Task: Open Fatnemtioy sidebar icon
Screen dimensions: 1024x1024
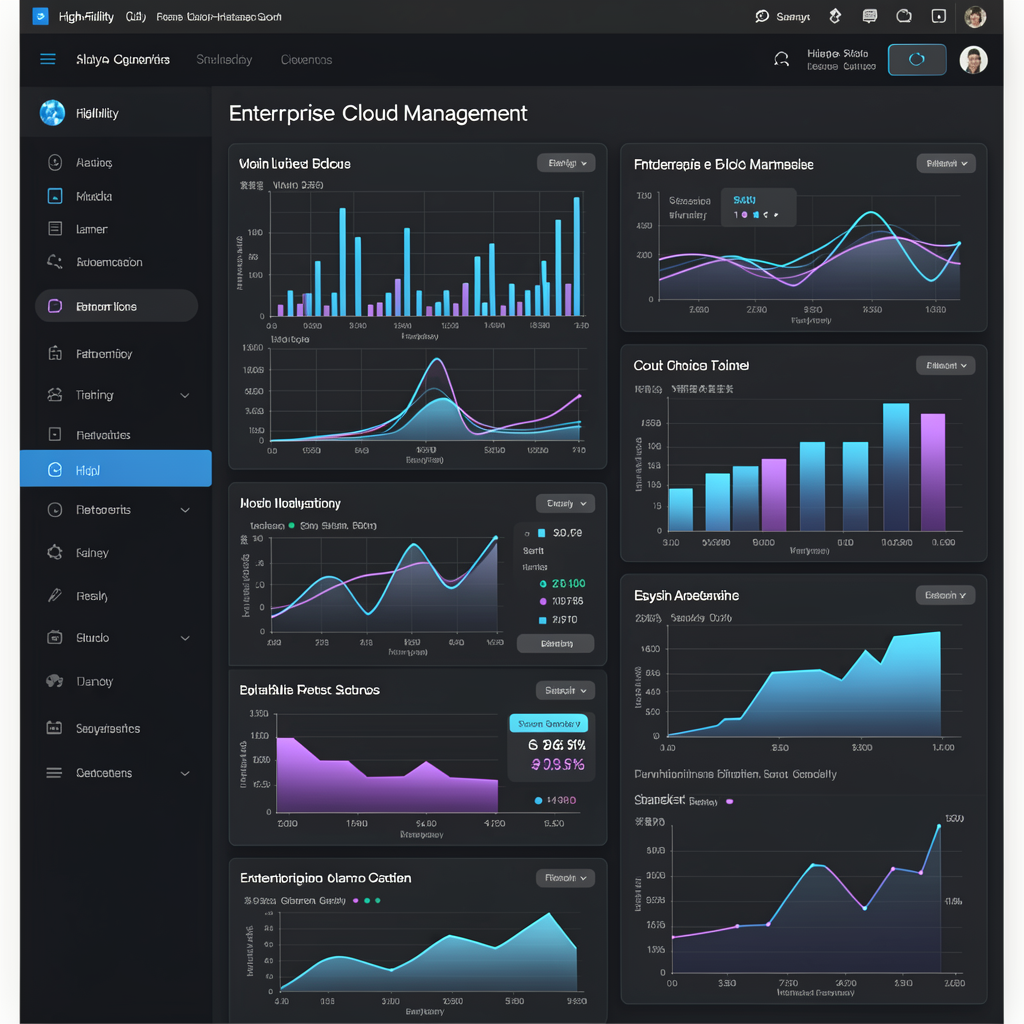Action: point(55,353)
